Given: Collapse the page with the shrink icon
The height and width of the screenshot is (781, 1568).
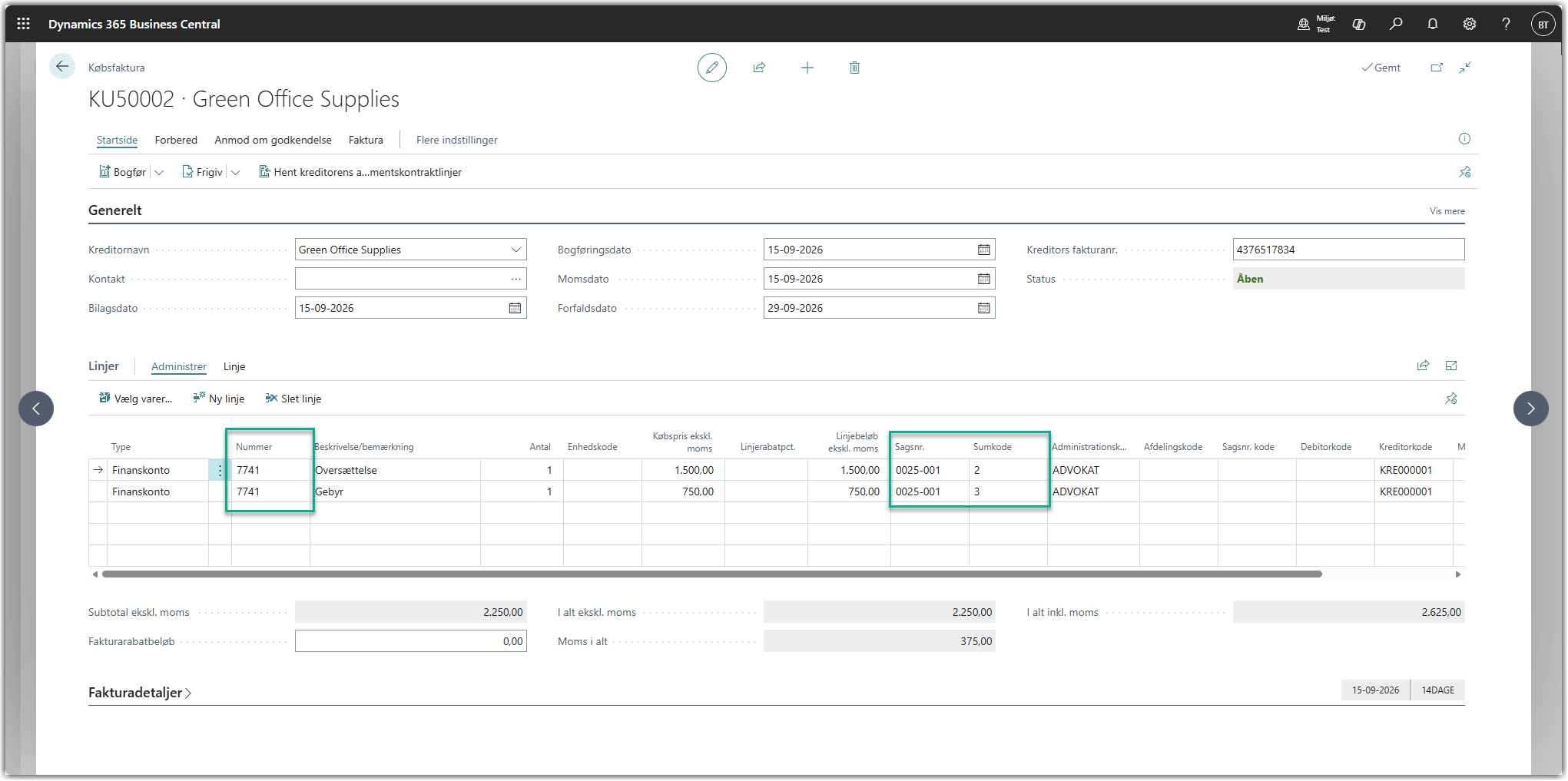Looking at the screenshot, I should [x=1466, y=68].
